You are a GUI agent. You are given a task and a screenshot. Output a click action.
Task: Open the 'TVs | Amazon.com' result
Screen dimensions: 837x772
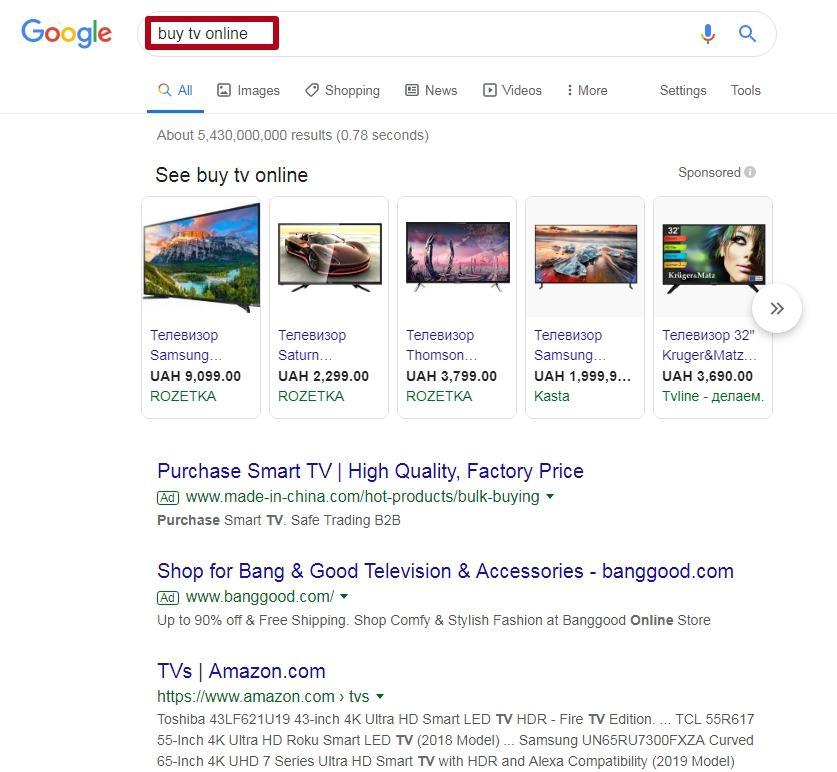[x=241, y=671]
